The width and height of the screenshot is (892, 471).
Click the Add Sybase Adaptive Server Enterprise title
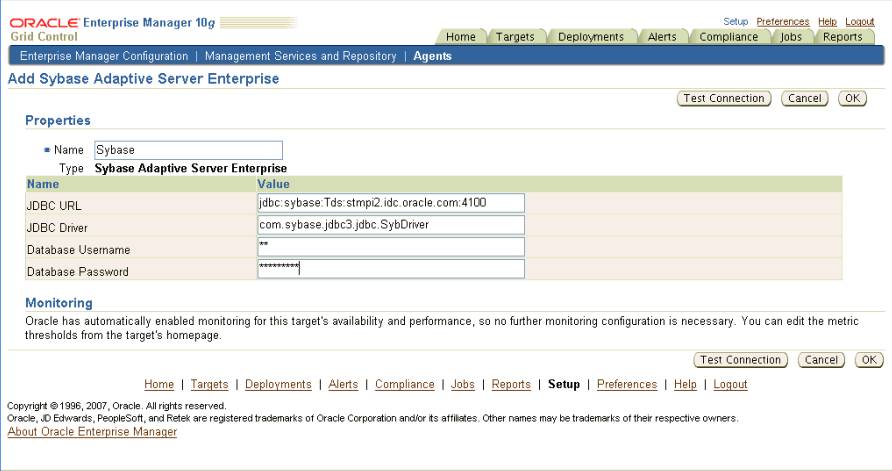coord(143,78)
